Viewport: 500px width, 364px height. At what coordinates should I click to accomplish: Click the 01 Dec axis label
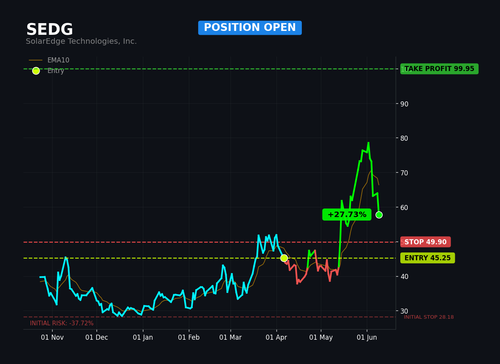click(96, 337)
